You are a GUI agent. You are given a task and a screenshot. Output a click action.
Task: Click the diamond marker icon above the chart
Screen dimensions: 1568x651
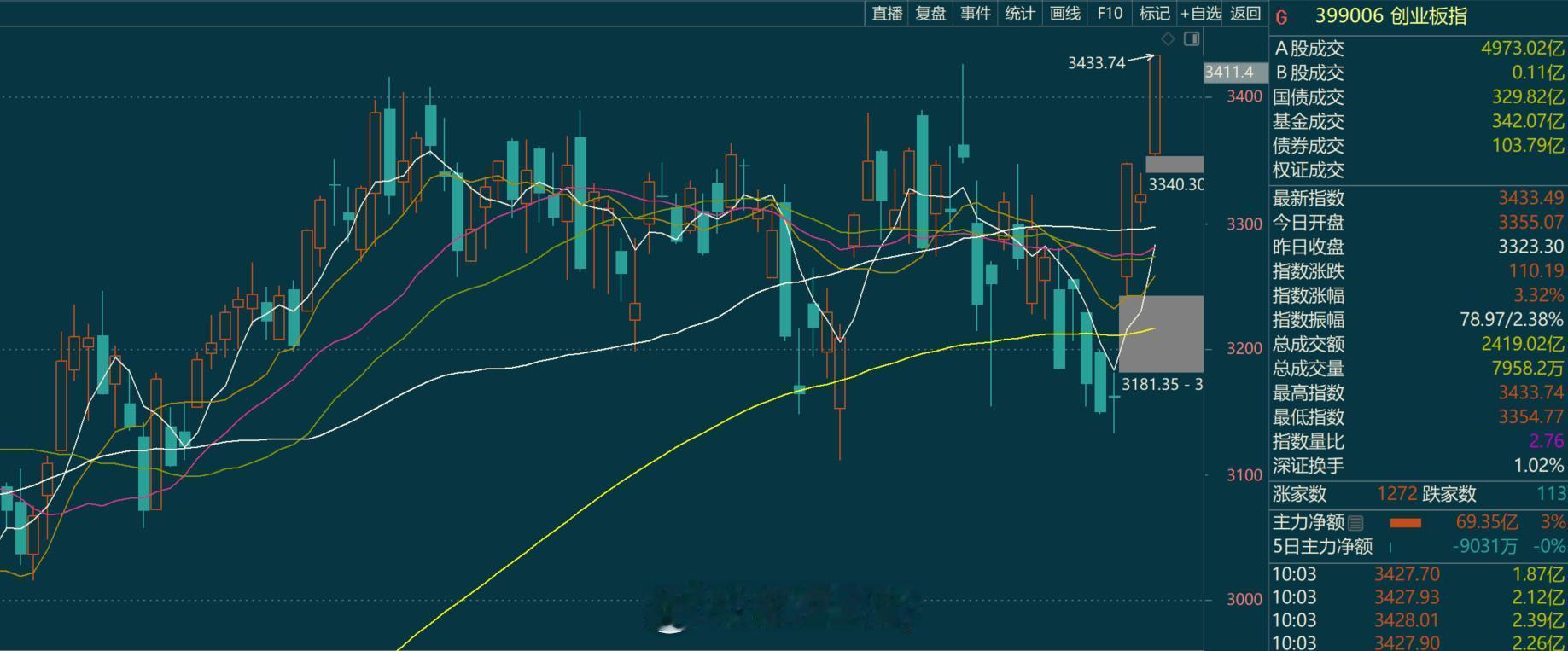1168,38
